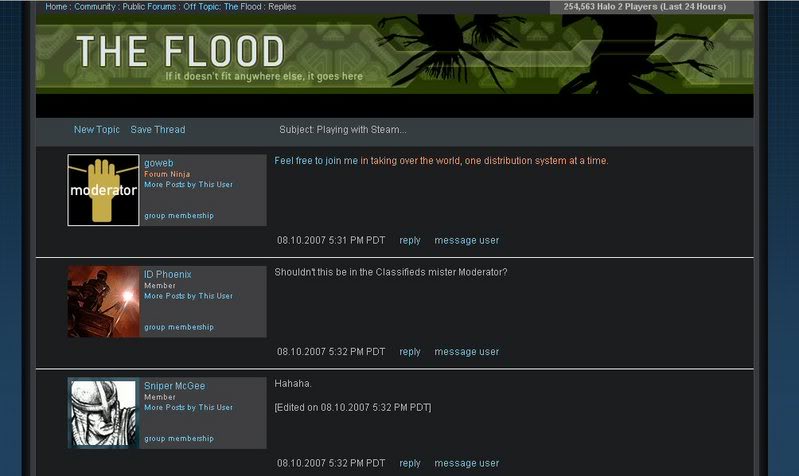The image size is (799, 476).
Task: View more posts by Sniper McGee
Action: [189, 408]
